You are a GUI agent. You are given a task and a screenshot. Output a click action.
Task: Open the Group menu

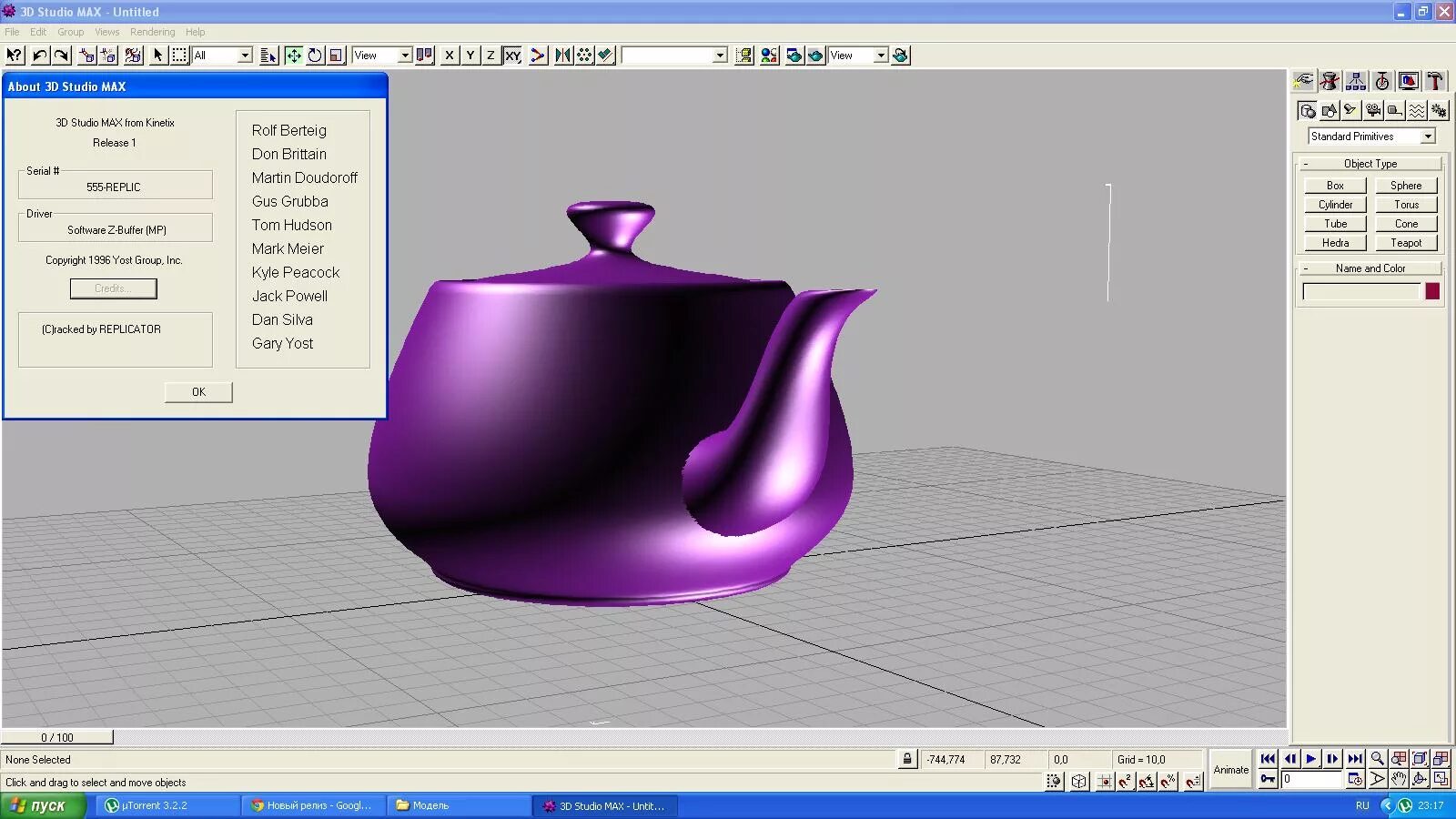coord(70,32)
